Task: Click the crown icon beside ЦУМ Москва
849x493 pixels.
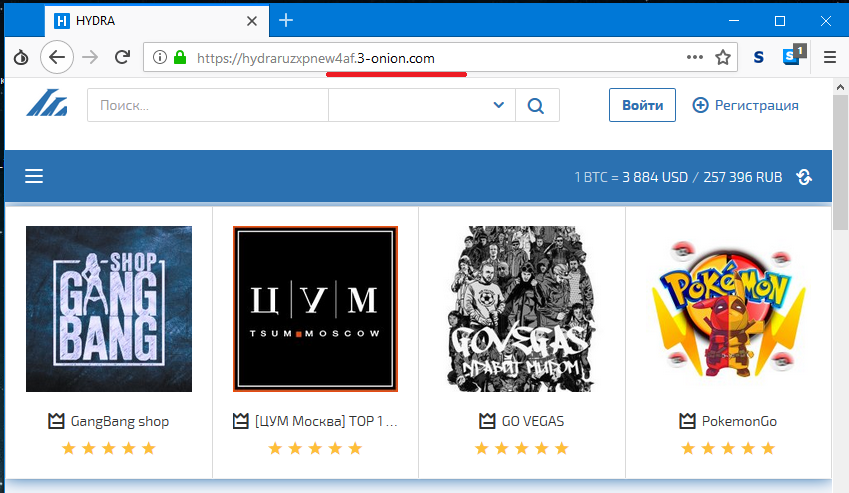Action: 240,420
